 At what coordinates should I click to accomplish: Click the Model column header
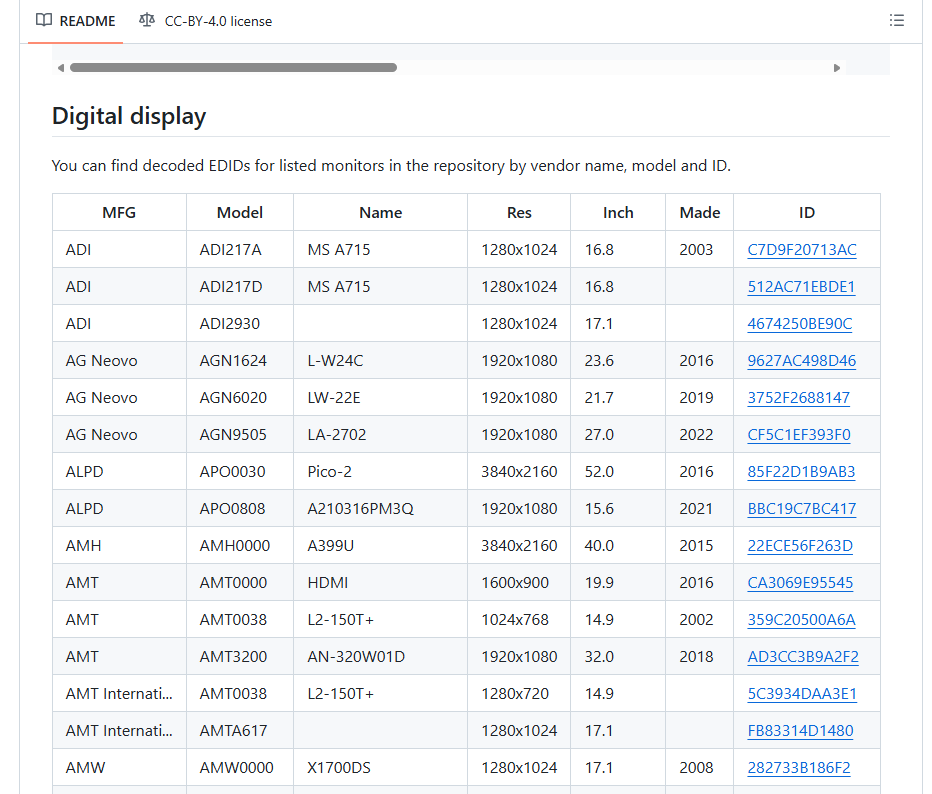click(x=240, y=212)
